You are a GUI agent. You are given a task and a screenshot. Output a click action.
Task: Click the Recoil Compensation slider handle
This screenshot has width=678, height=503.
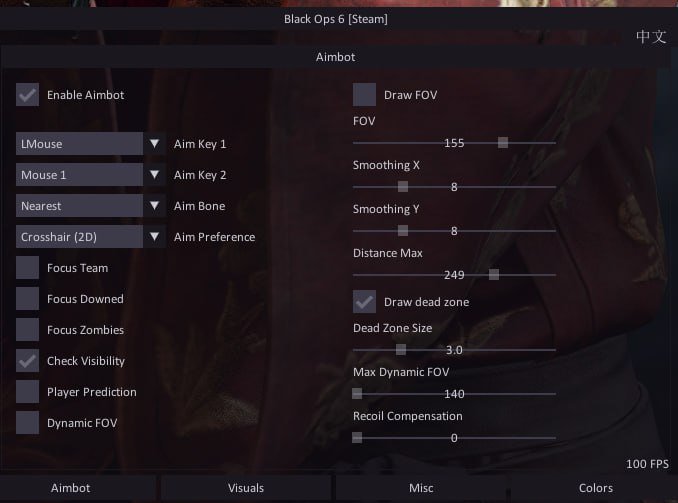pos(357,438)
